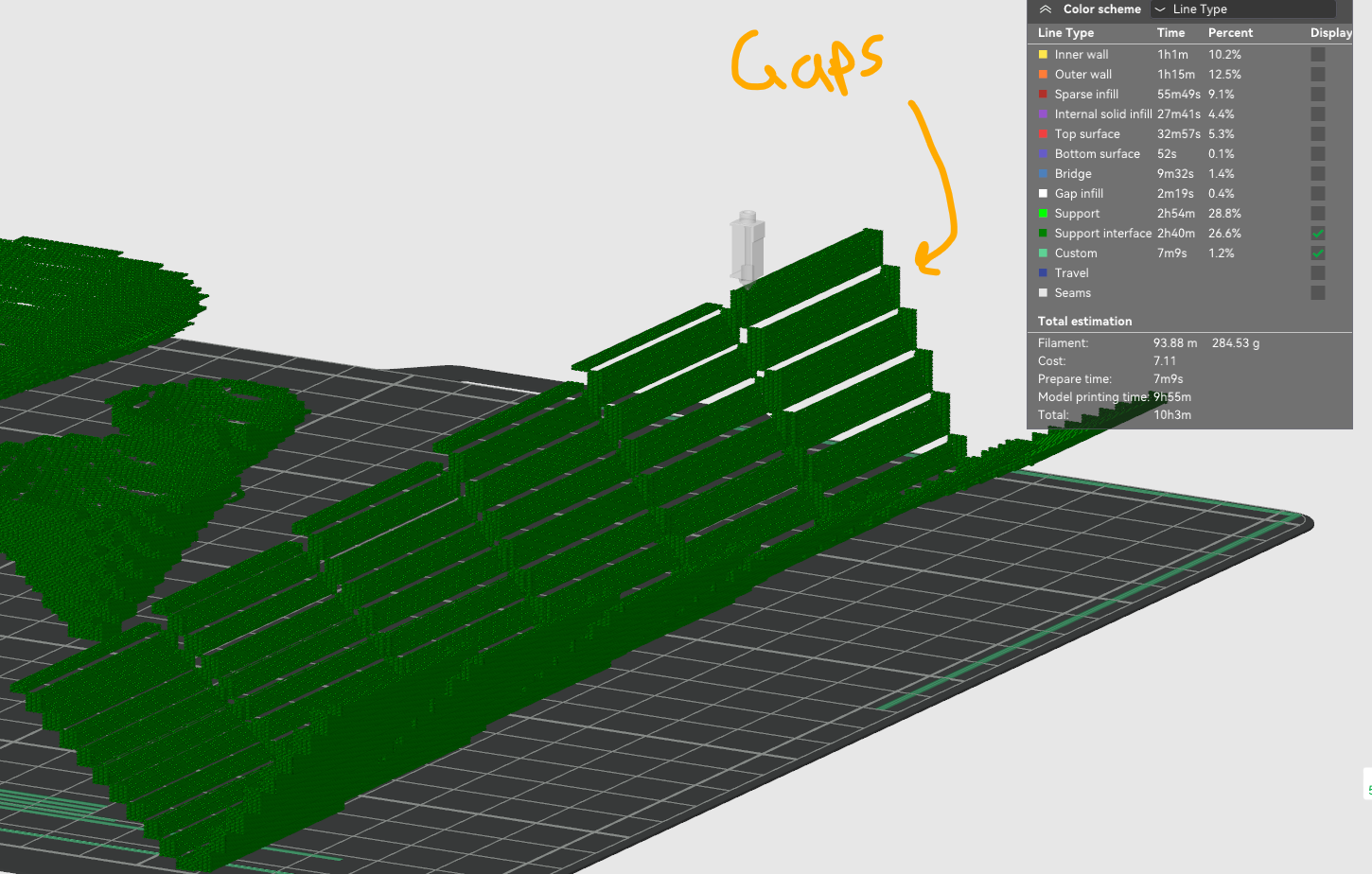Toggle display of Top surface lines
Viewport: 1372px width, 874px height.
coord(1318,134)
